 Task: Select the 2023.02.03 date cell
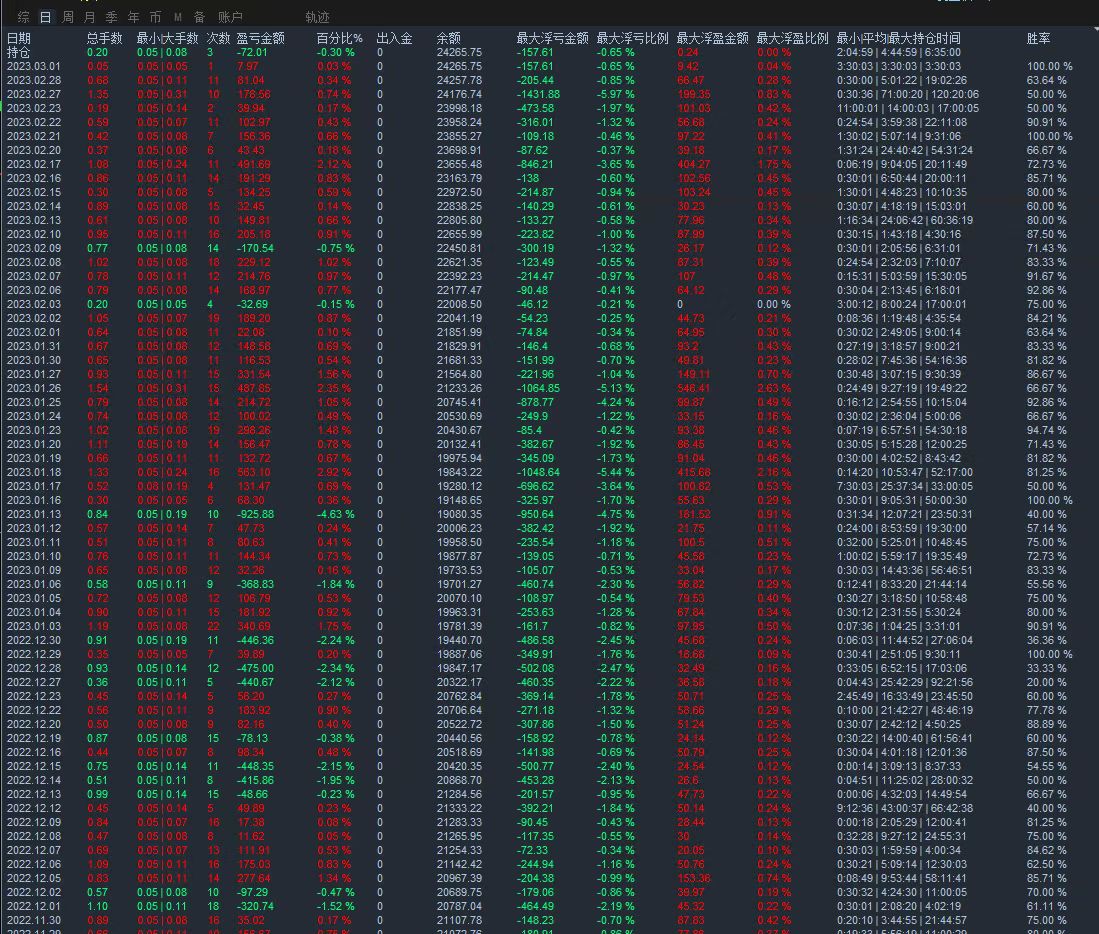tap(34, 304)
